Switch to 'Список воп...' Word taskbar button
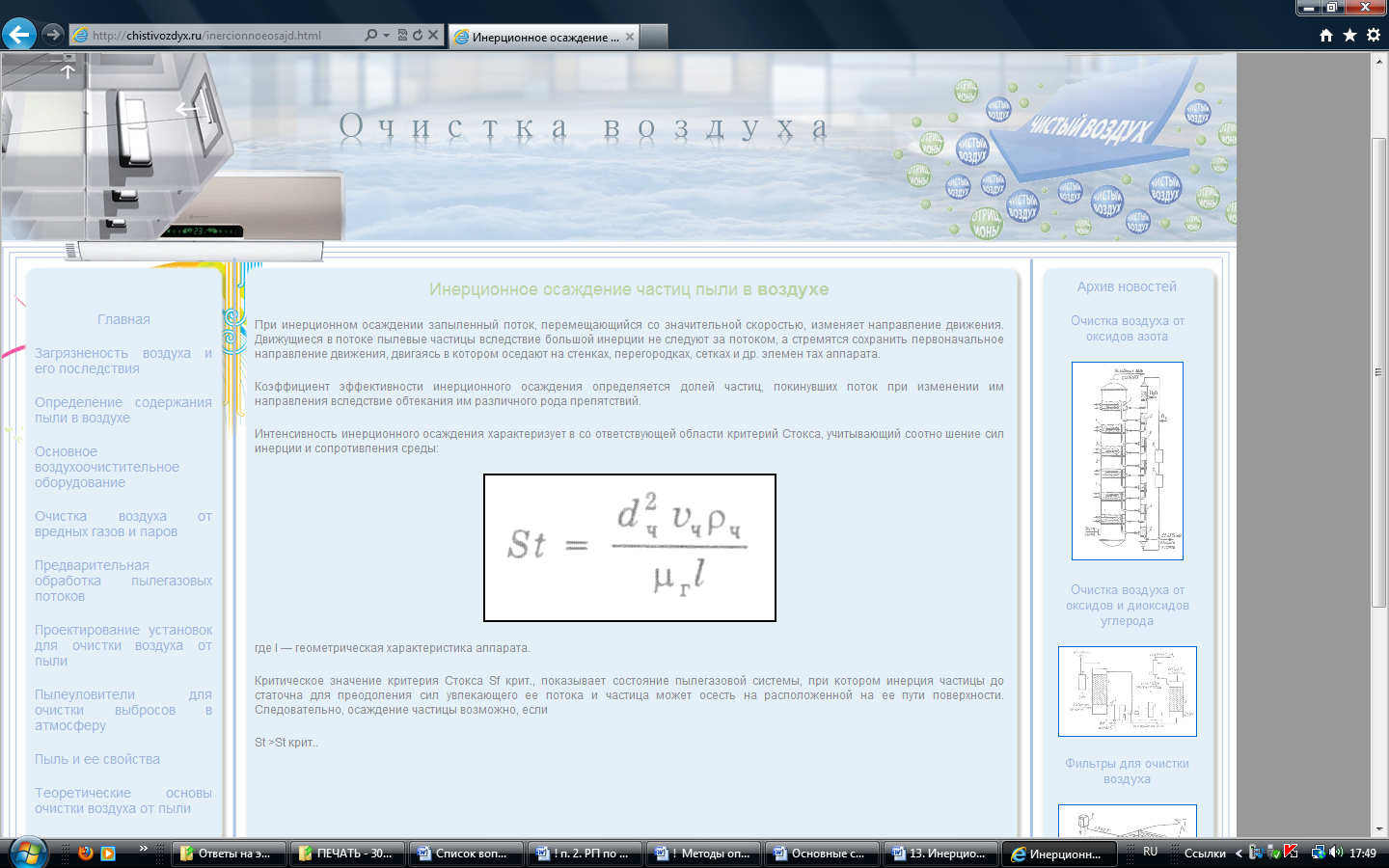1389x868 pixels. (x=466, y=853)
